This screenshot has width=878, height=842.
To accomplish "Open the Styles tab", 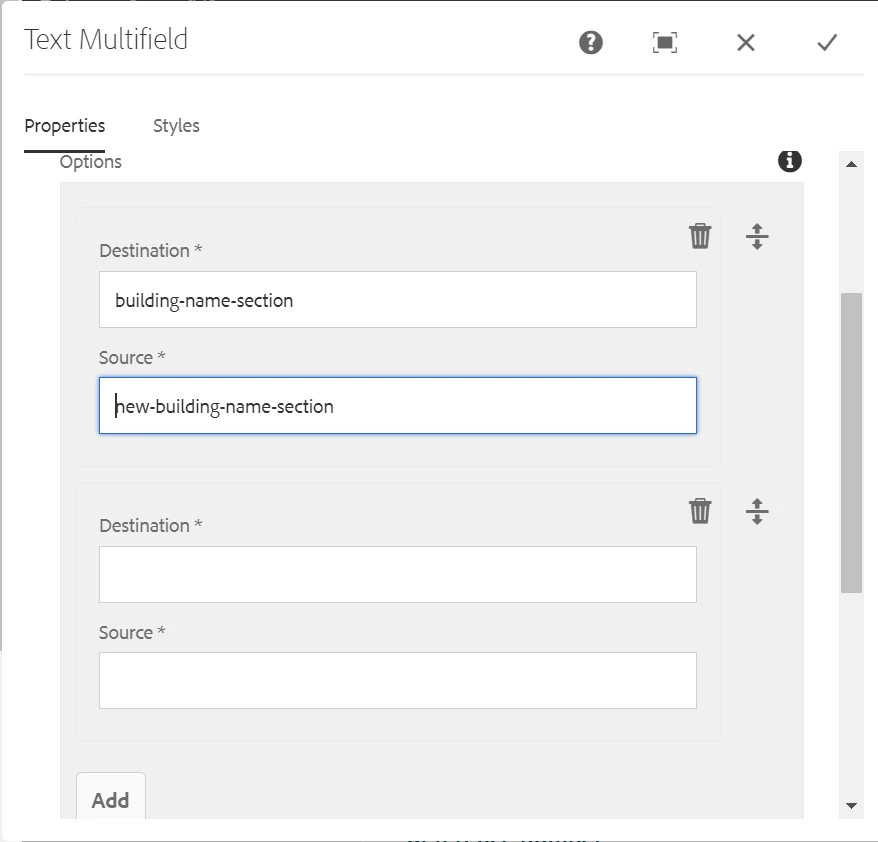I will point(176,126).
